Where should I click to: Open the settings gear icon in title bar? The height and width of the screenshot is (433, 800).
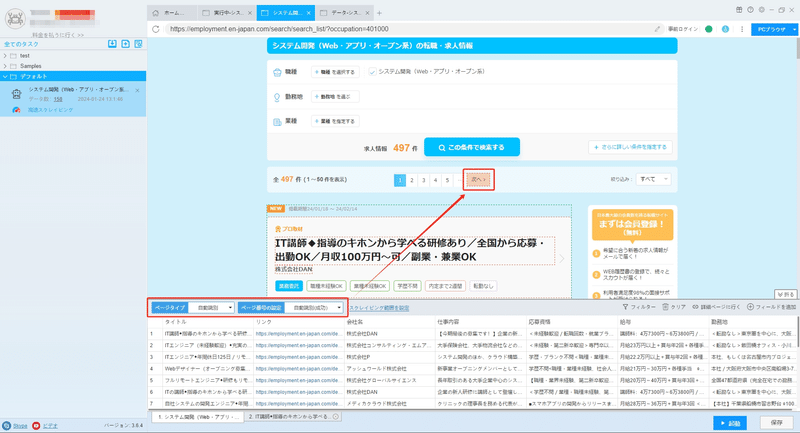coord(761,10)
